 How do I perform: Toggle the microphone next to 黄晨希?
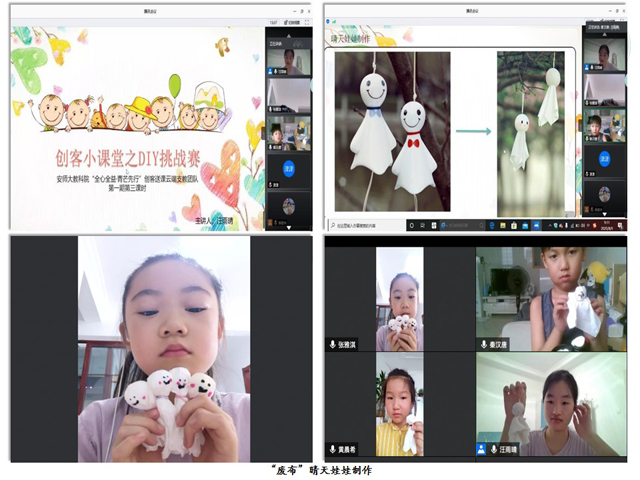(x=334, y=449)
